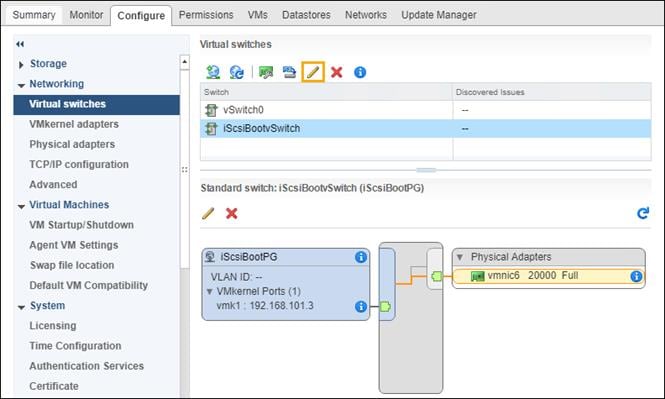Click Switch column header
Viewport: 665px width, 399px height.
coord(327,92)
